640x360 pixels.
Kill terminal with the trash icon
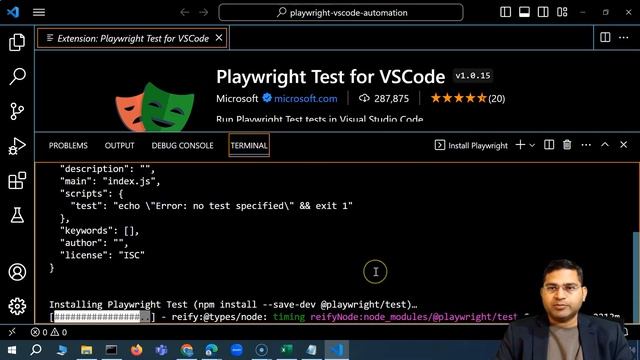pos(567,145)
